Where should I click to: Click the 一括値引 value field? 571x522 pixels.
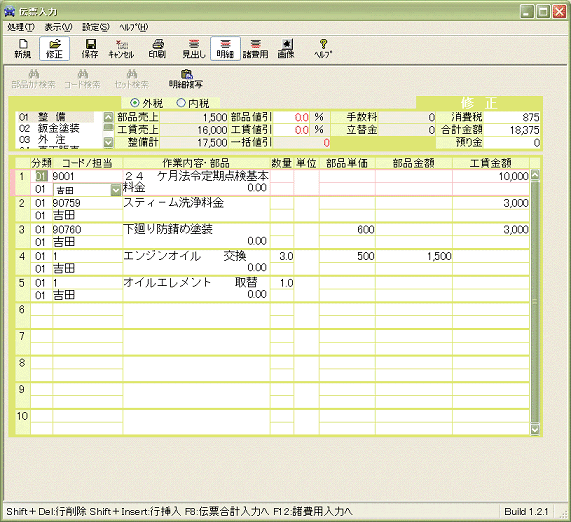click(302, 142)
